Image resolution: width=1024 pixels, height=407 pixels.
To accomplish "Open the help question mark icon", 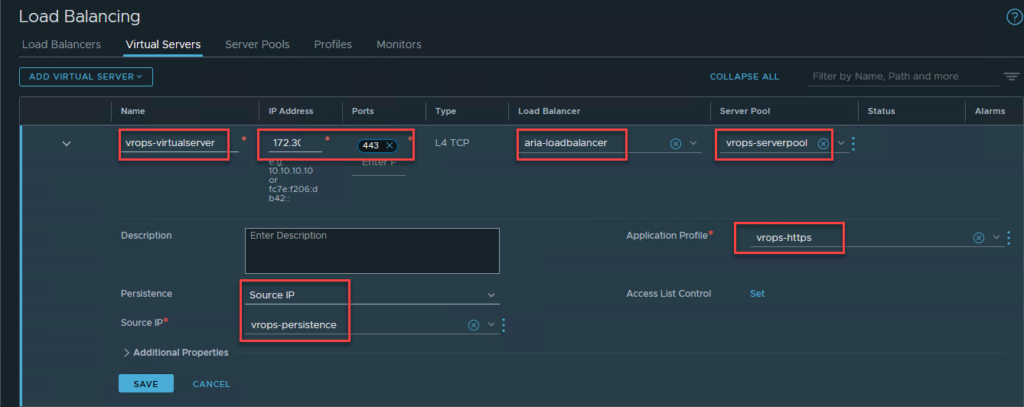I will [1012, 17].
